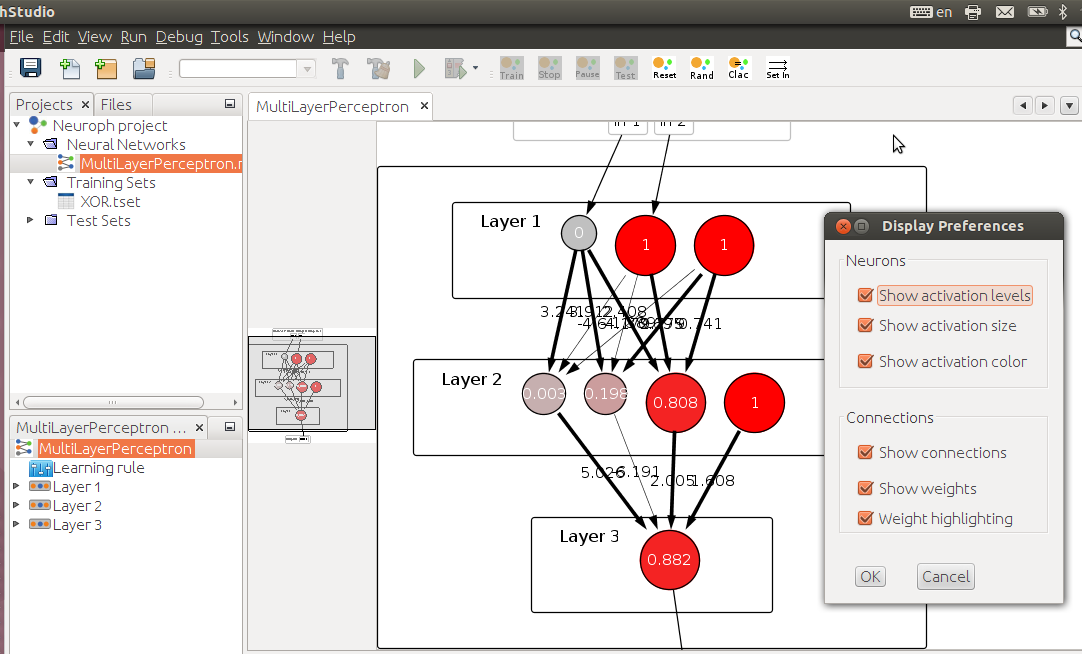Collapse the Training Sets node
This screenshot has width=1082, height=654.
click(x=30, y=182)
